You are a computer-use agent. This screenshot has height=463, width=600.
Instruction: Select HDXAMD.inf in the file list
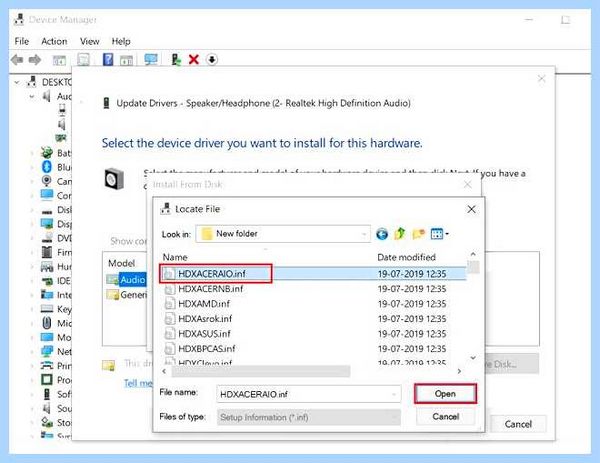(x=313, y=303)
